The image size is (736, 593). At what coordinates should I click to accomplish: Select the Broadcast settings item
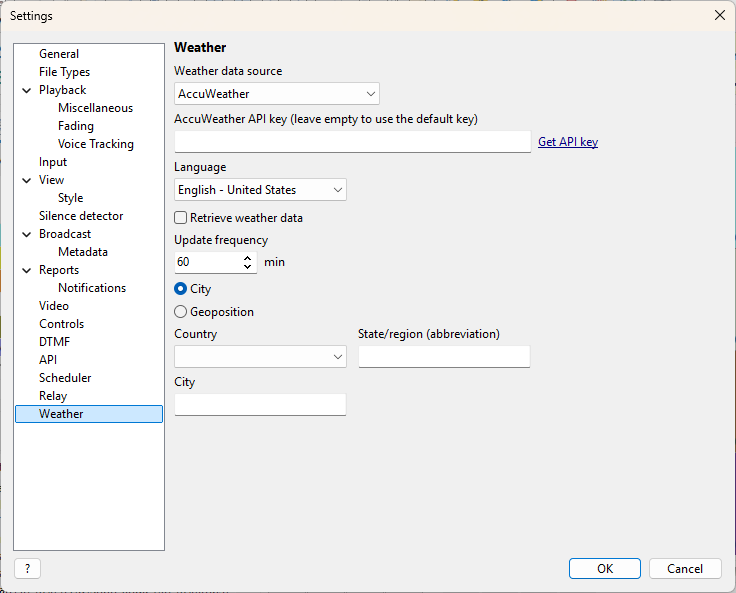65,234
